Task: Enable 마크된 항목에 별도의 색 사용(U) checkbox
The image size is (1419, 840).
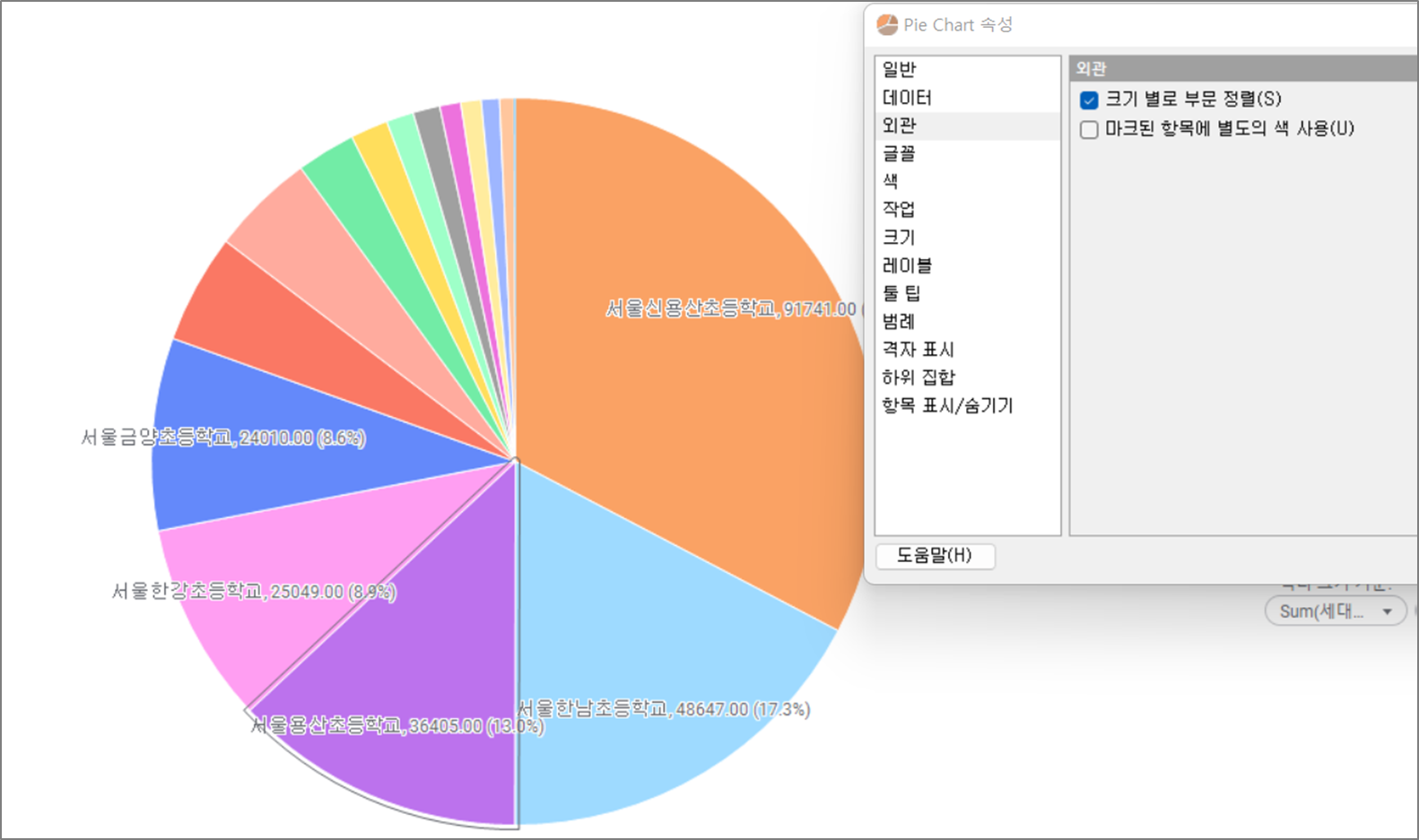Action: point(1089,130)
